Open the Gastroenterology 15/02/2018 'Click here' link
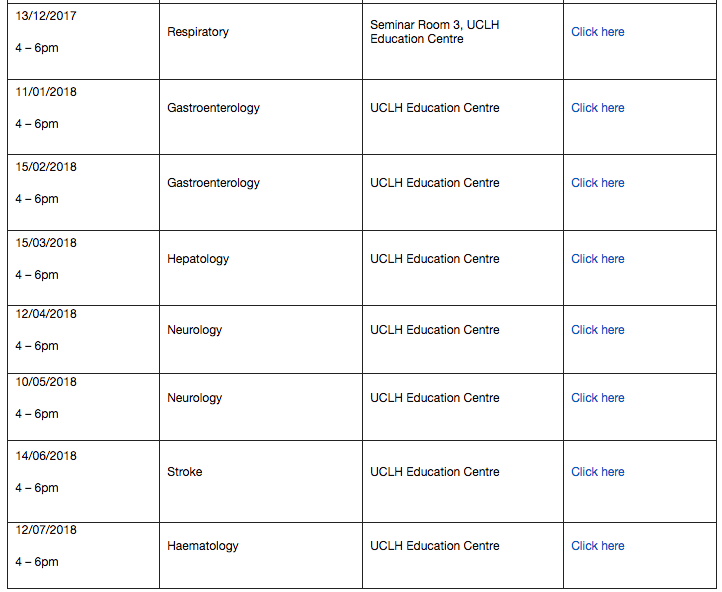The image size is (722, 592). (x=598, y=183)
